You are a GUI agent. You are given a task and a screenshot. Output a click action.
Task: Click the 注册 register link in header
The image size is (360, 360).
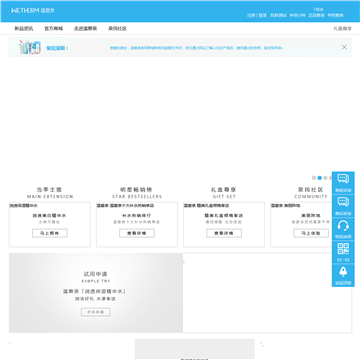point(251,15)
